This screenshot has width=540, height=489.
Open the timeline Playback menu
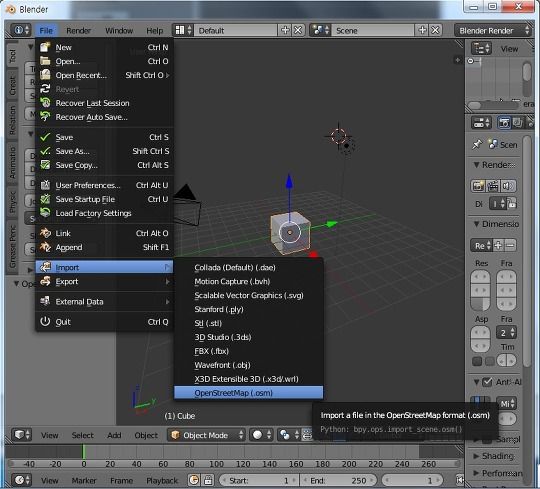tap(162, 480)
